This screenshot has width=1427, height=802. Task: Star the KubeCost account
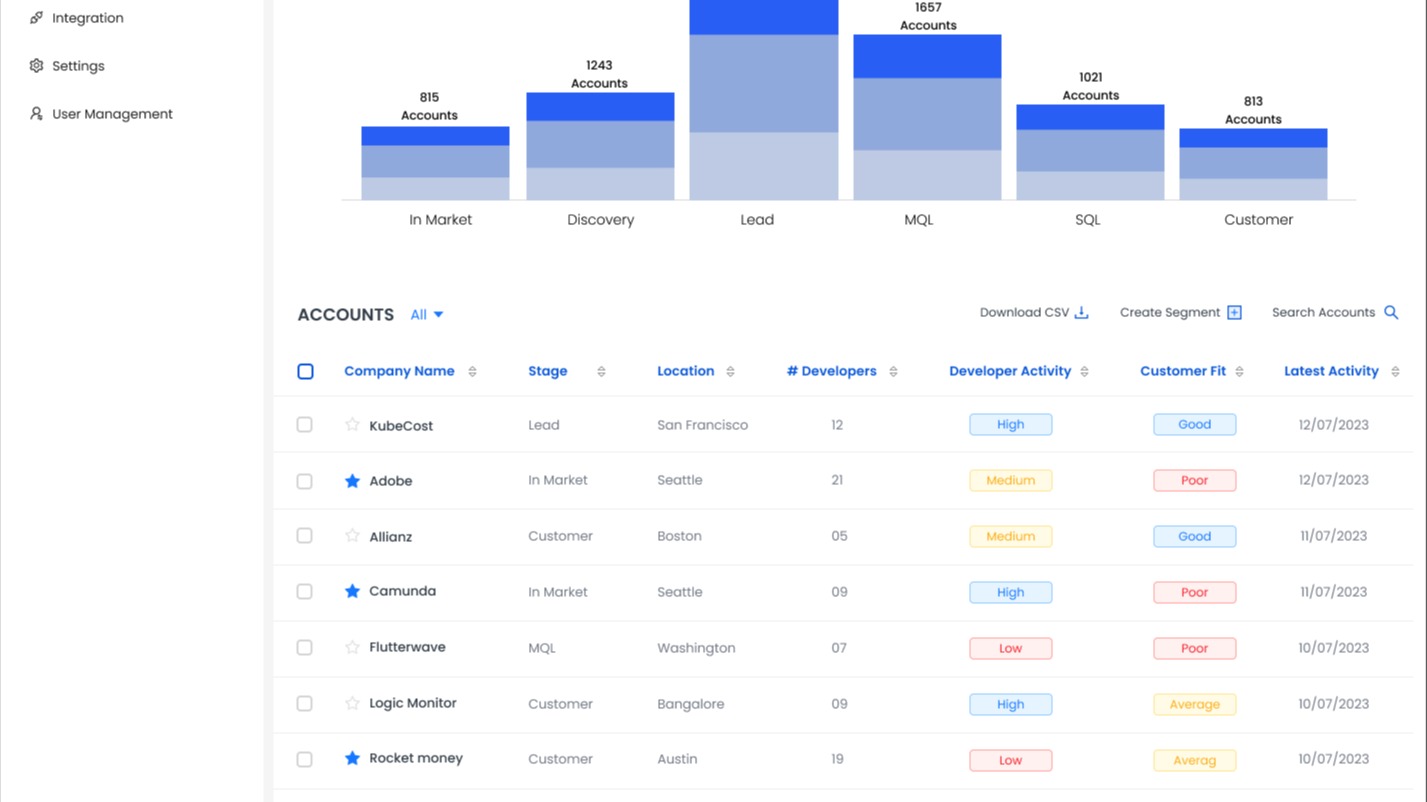point(352,425)
